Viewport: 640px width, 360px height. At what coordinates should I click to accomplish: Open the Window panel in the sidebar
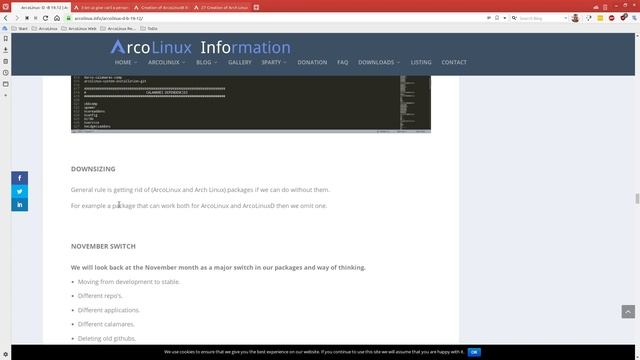[x=5, y=84]
